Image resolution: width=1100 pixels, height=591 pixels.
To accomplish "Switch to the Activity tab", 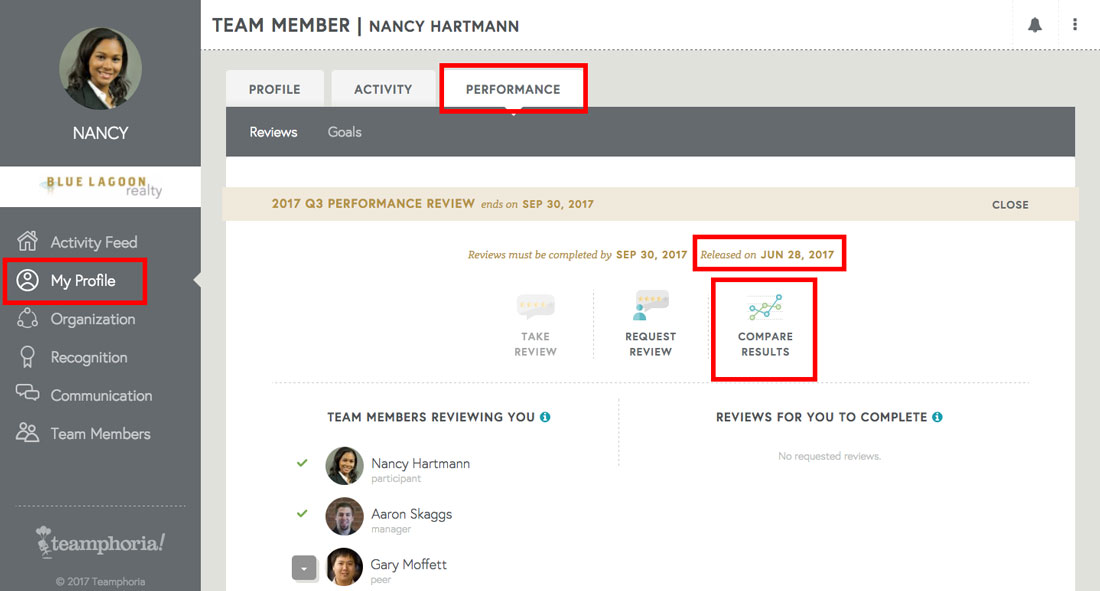I will click(x=383, y=88).
